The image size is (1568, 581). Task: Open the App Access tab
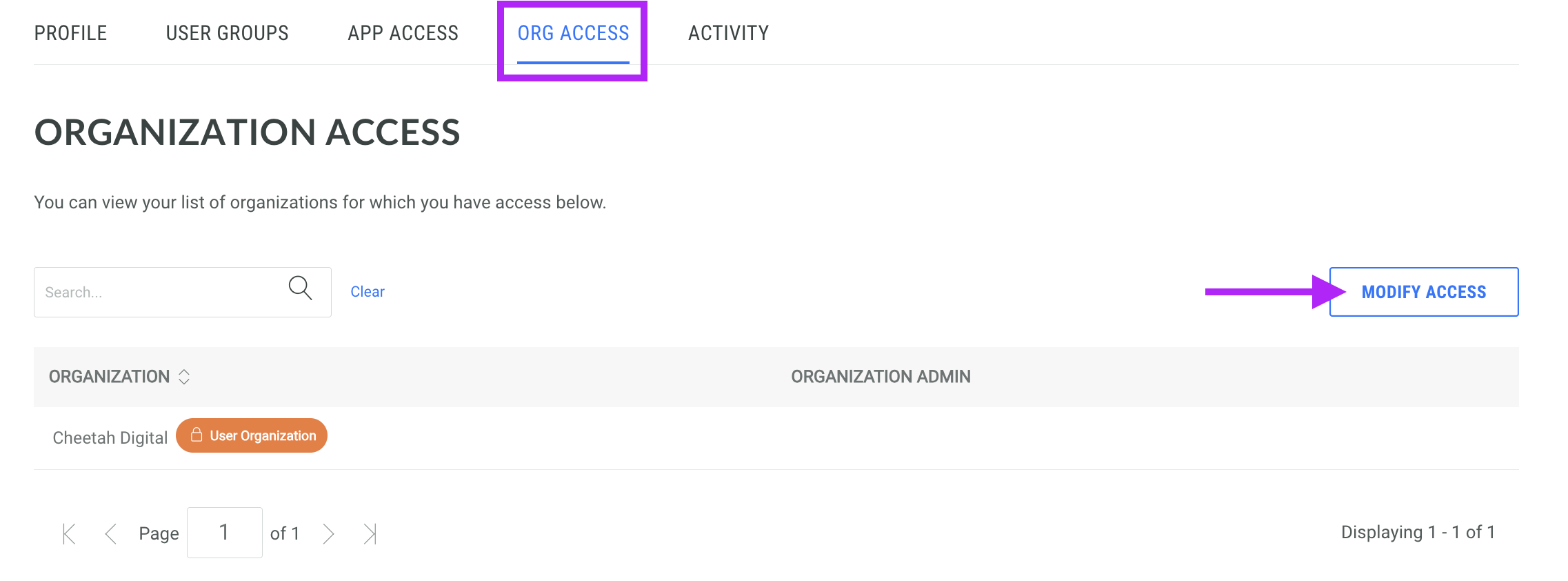(x=403, y=33)
